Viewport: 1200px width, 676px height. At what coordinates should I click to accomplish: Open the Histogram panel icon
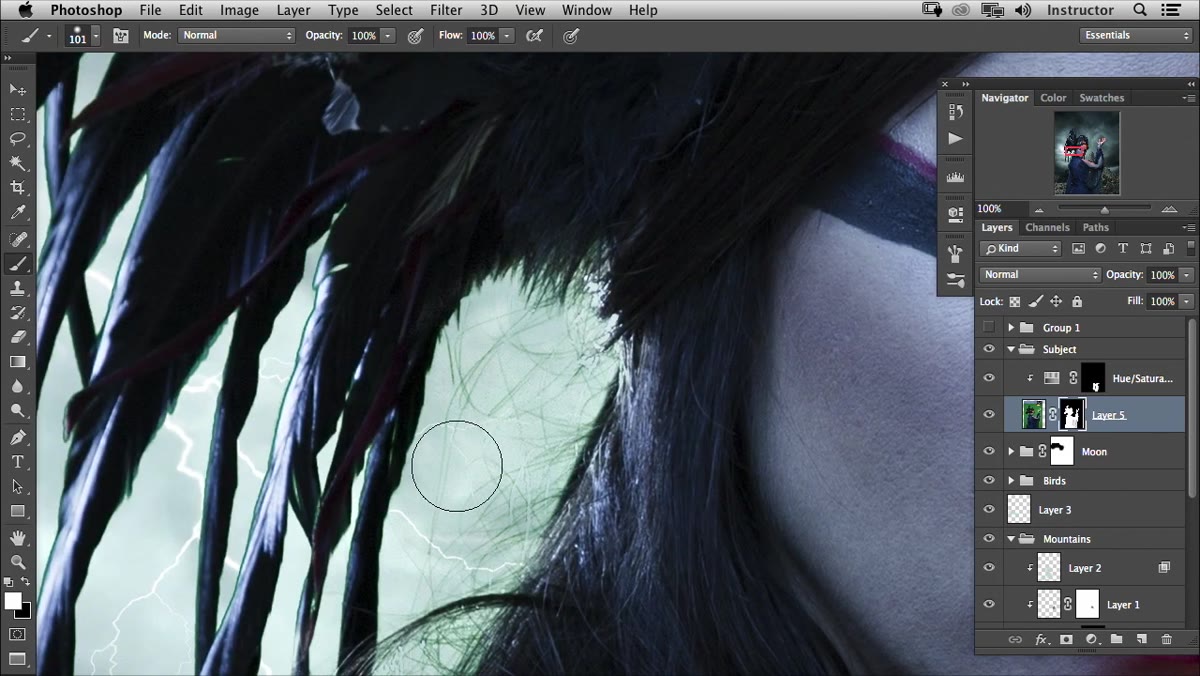955,177
